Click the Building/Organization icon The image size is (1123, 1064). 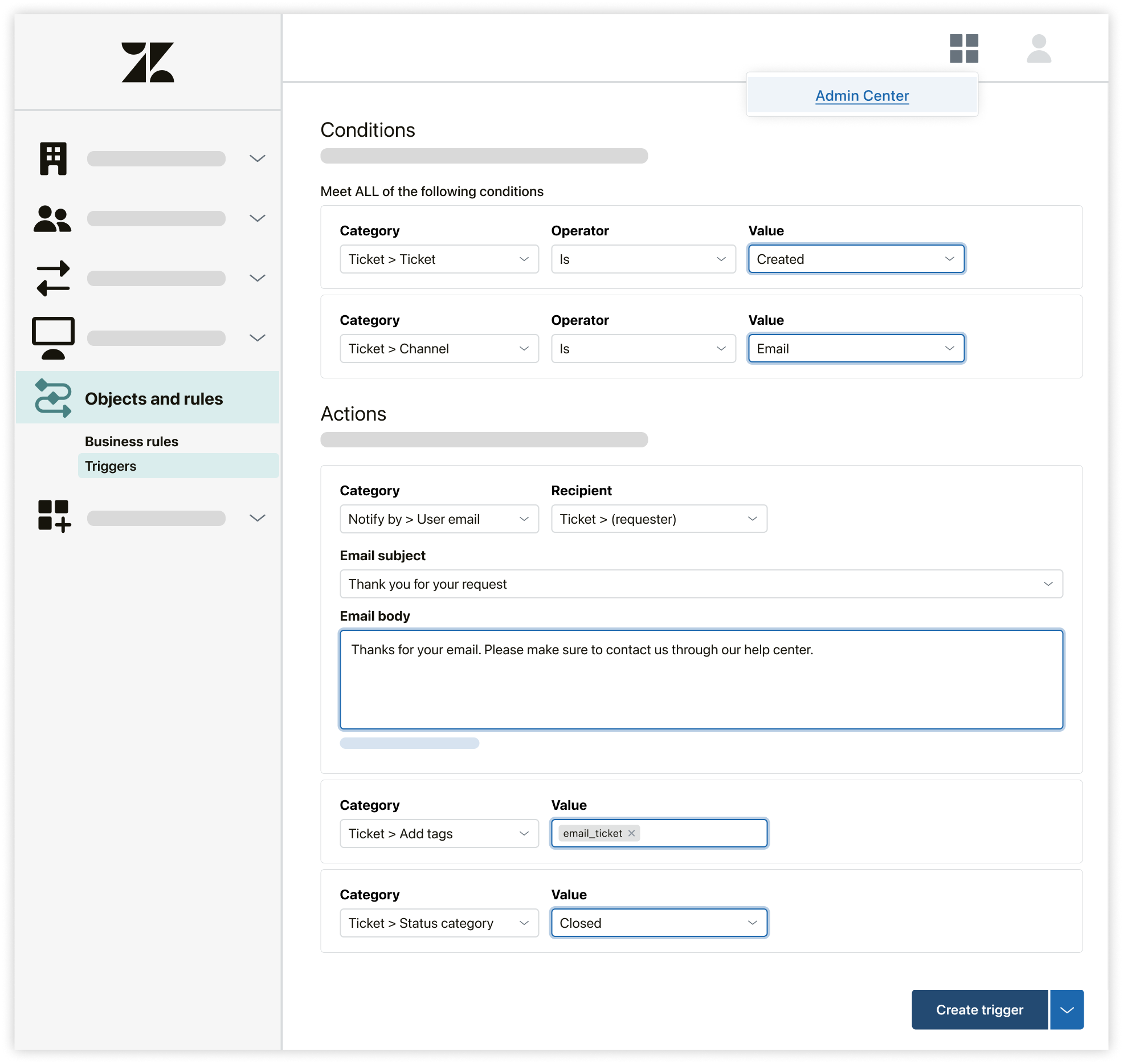coord(54,158)
